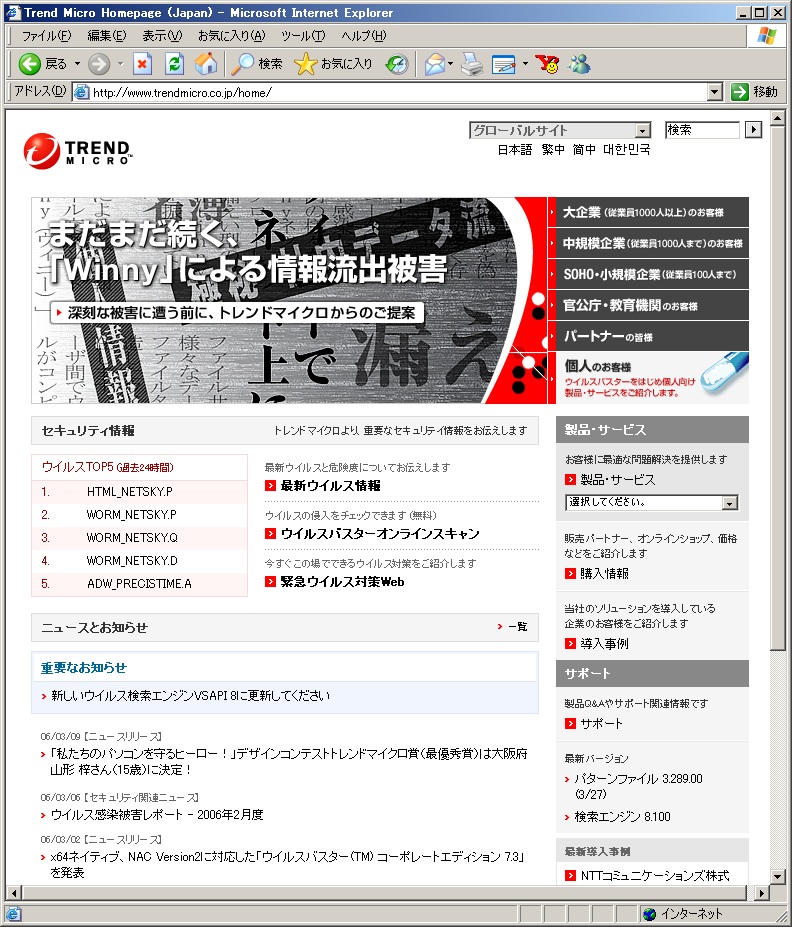Viewport: 792px width, 927px height.
Task: Go to Home page icon
Action: 206,64
